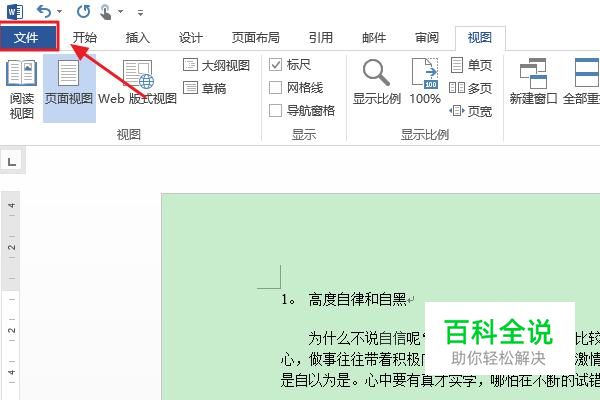
Task: Click 全部重排 arrange all button
Action: point(582,82)
